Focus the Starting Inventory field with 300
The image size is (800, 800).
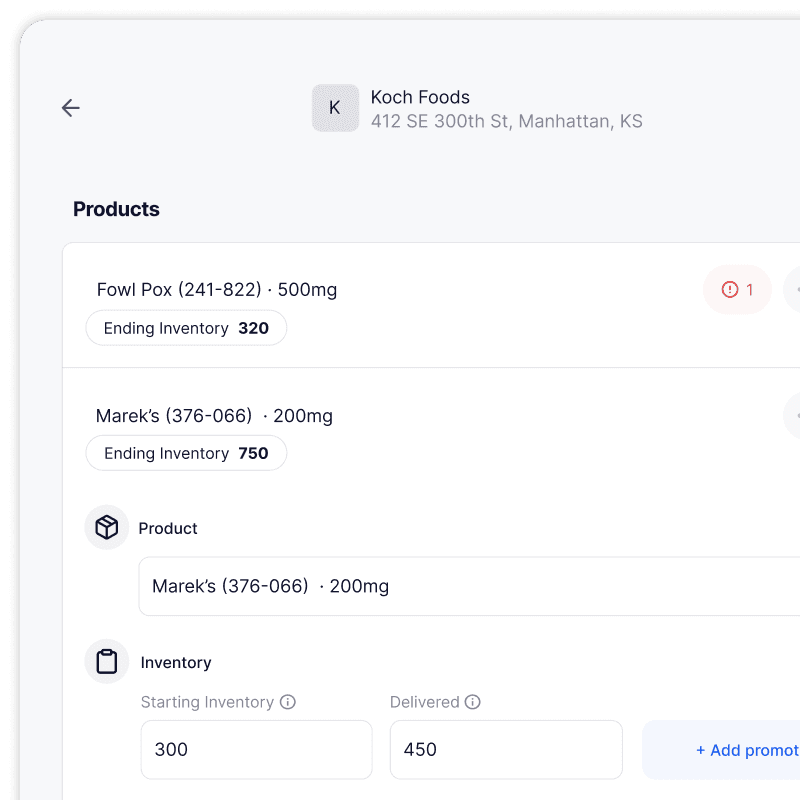pyautogui.click(x=257, y=750)
